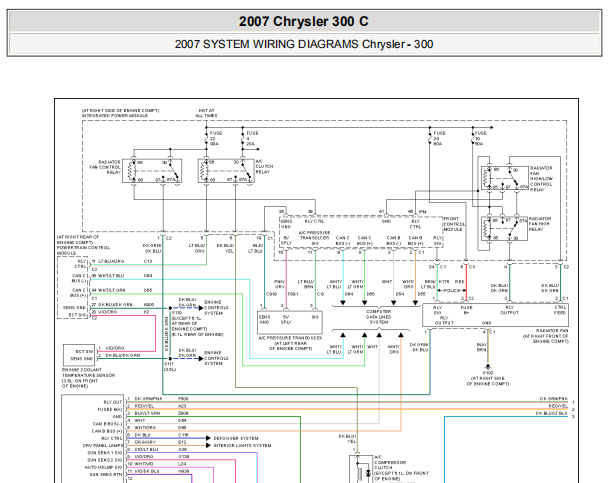Click the 'DK GRN/PNK' label at right edge

554,398
